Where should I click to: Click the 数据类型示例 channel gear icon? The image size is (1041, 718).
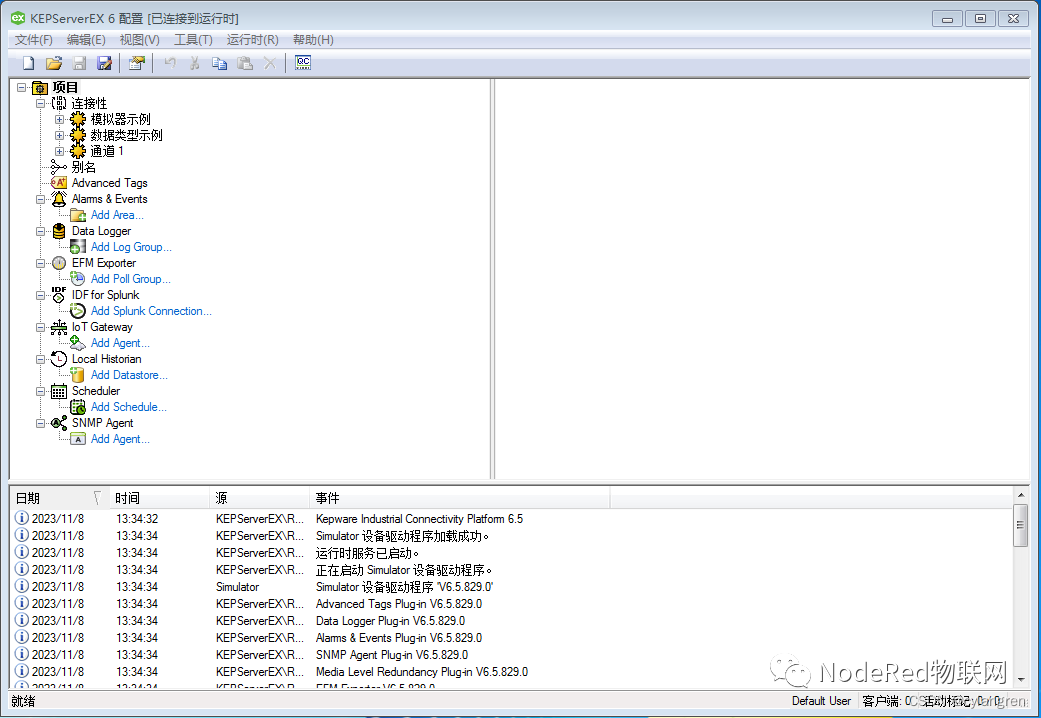point(78,135)
